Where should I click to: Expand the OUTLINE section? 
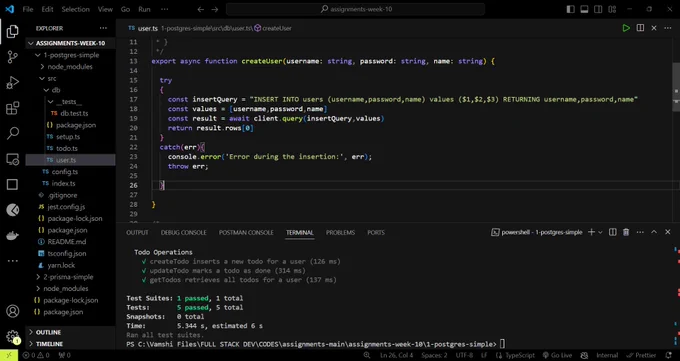[x=70, y=332]
